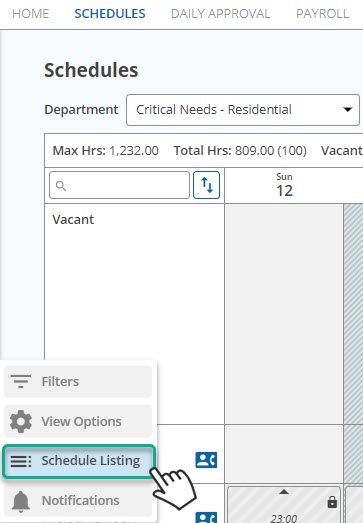
Task: Click the Vacant row label
Action: 73,220
